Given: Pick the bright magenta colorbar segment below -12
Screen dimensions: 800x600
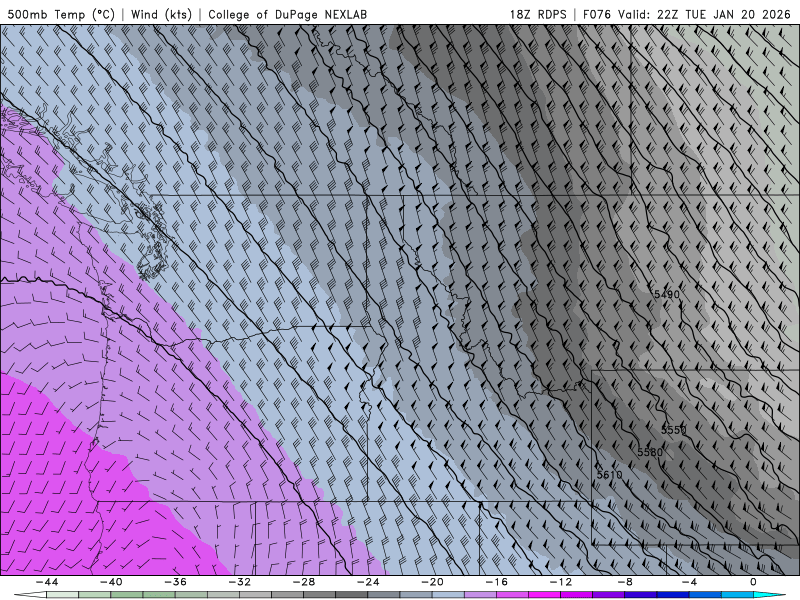Looking at the screenshot, I should (544, 595).
